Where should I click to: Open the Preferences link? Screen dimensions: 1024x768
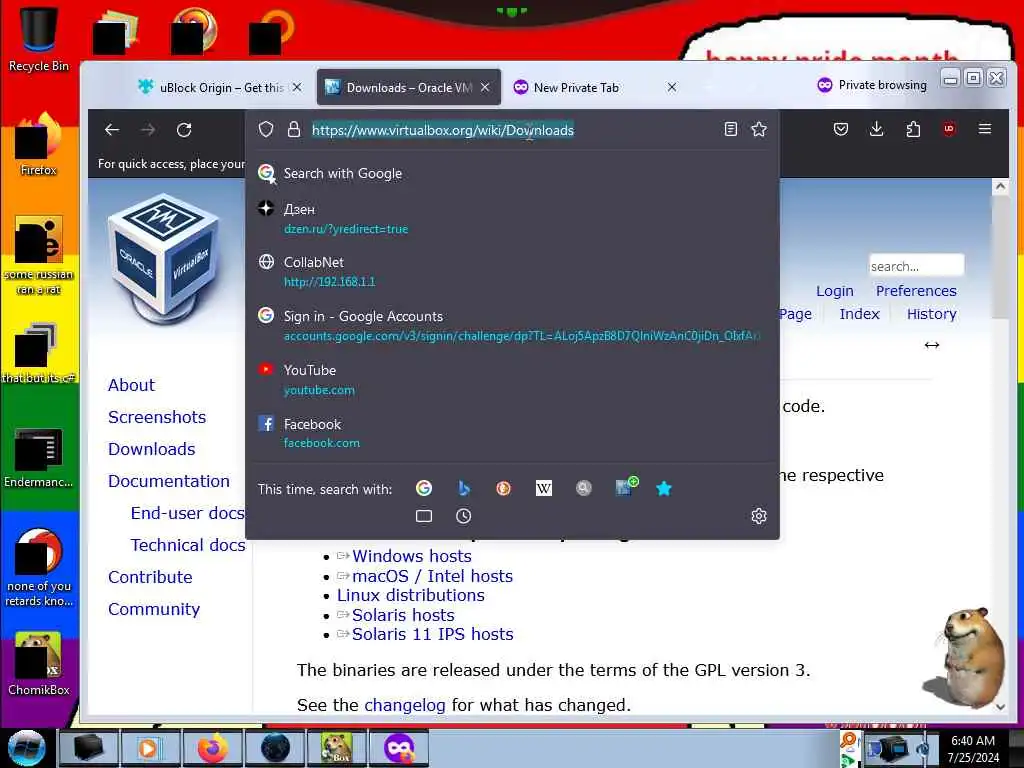(x=916, y=291)
